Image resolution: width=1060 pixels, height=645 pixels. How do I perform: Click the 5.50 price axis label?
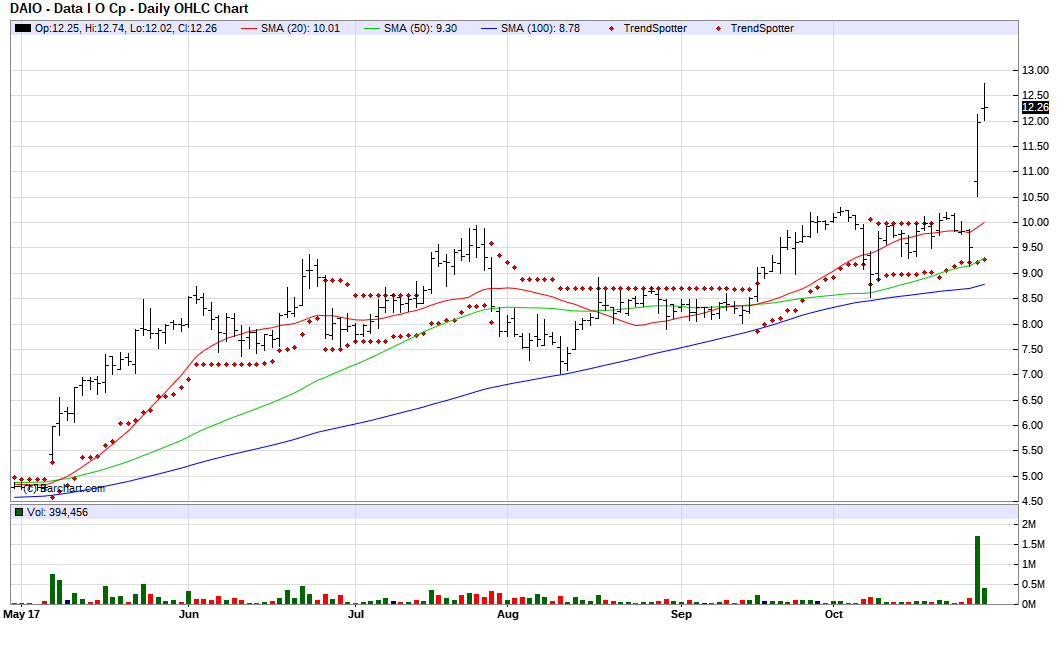point(1035,451)
